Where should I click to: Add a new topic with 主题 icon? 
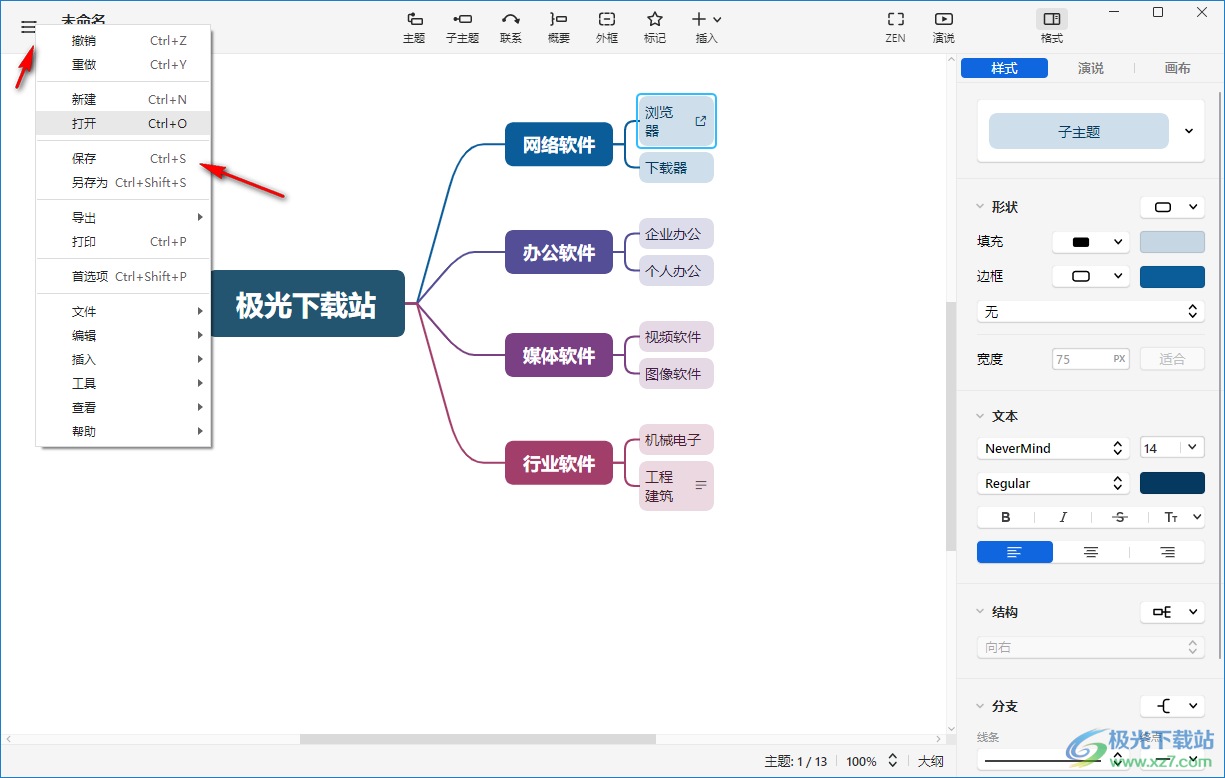414,27
